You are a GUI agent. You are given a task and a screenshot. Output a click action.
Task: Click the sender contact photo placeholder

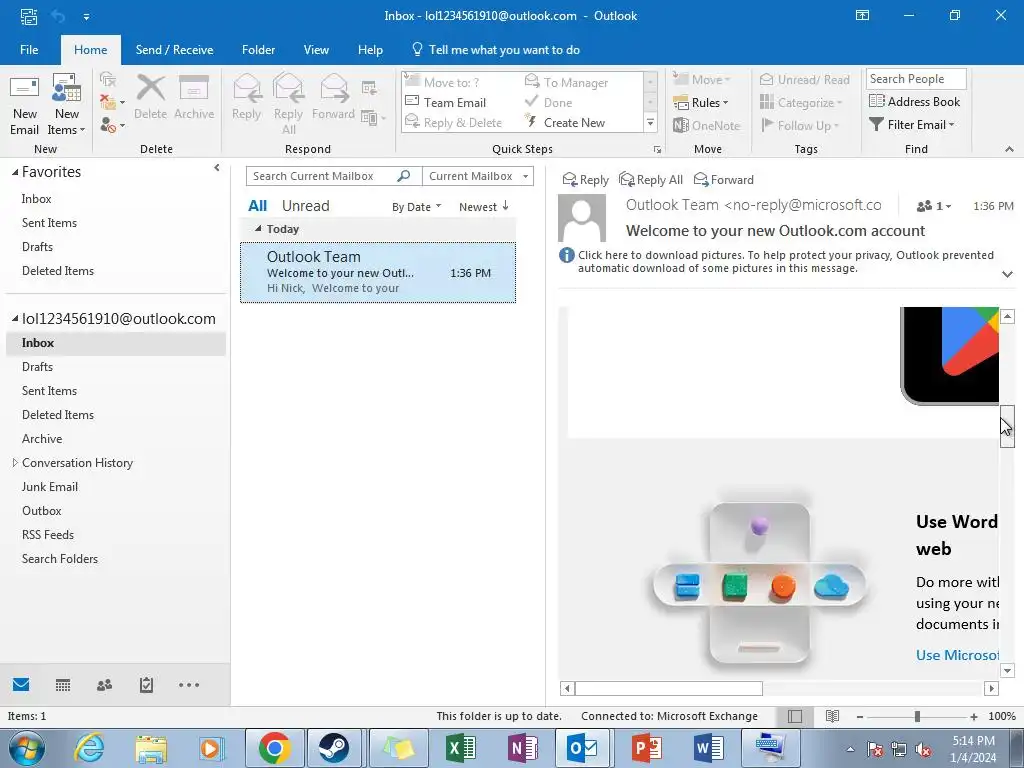tap(582, 218)
